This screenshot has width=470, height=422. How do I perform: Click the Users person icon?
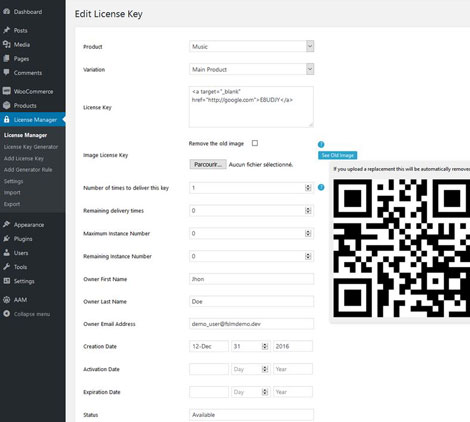(6, 253)
